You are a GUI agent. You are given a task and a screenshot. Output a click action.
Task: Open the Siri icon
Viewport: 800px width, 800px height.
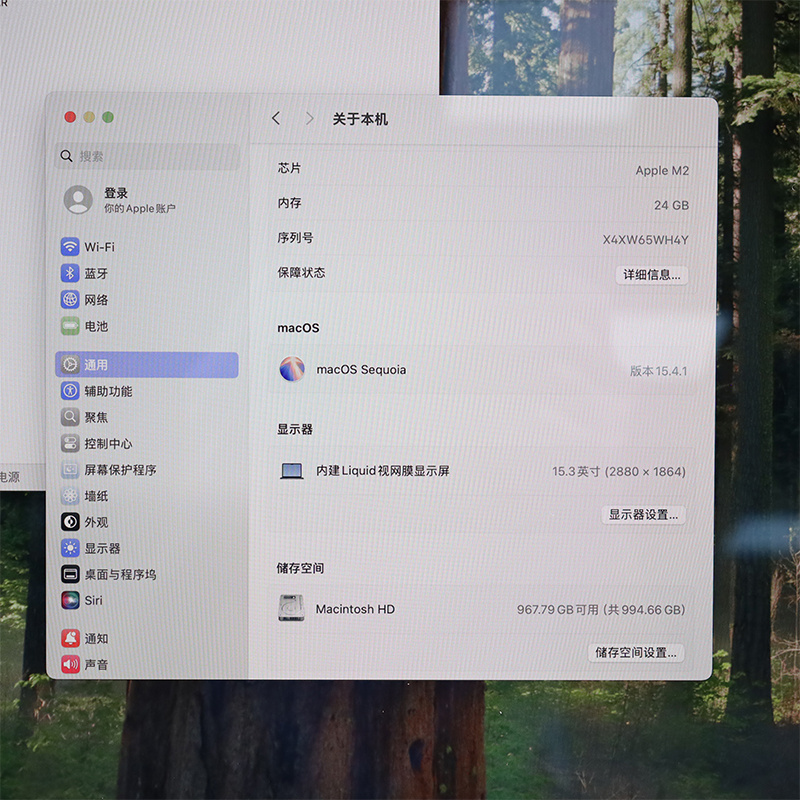point(70,600)
